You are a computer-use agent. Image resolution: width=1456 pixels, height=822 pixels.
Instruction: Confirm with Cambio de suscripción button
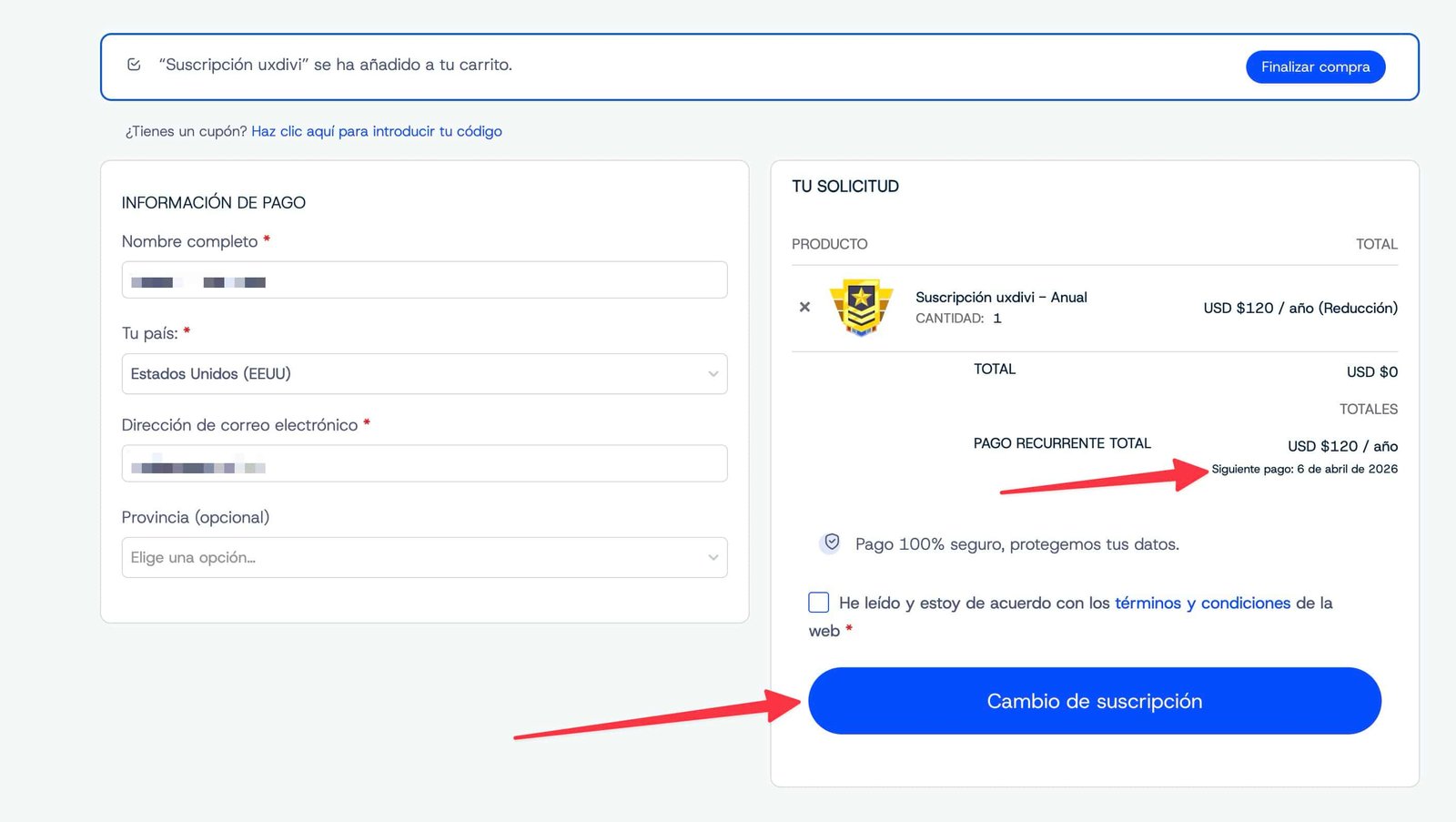click(1094, 701)
